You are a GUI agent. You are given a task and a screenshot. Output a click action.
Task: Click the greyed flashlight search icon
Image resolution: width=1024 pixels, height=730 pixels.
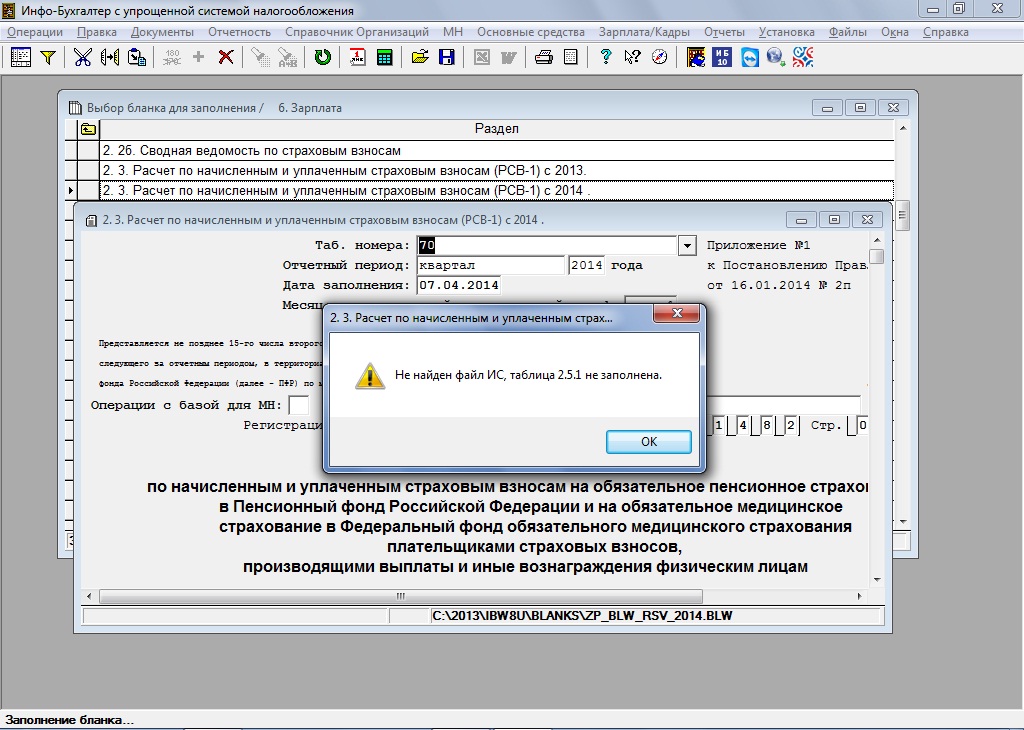coord(260,57)
